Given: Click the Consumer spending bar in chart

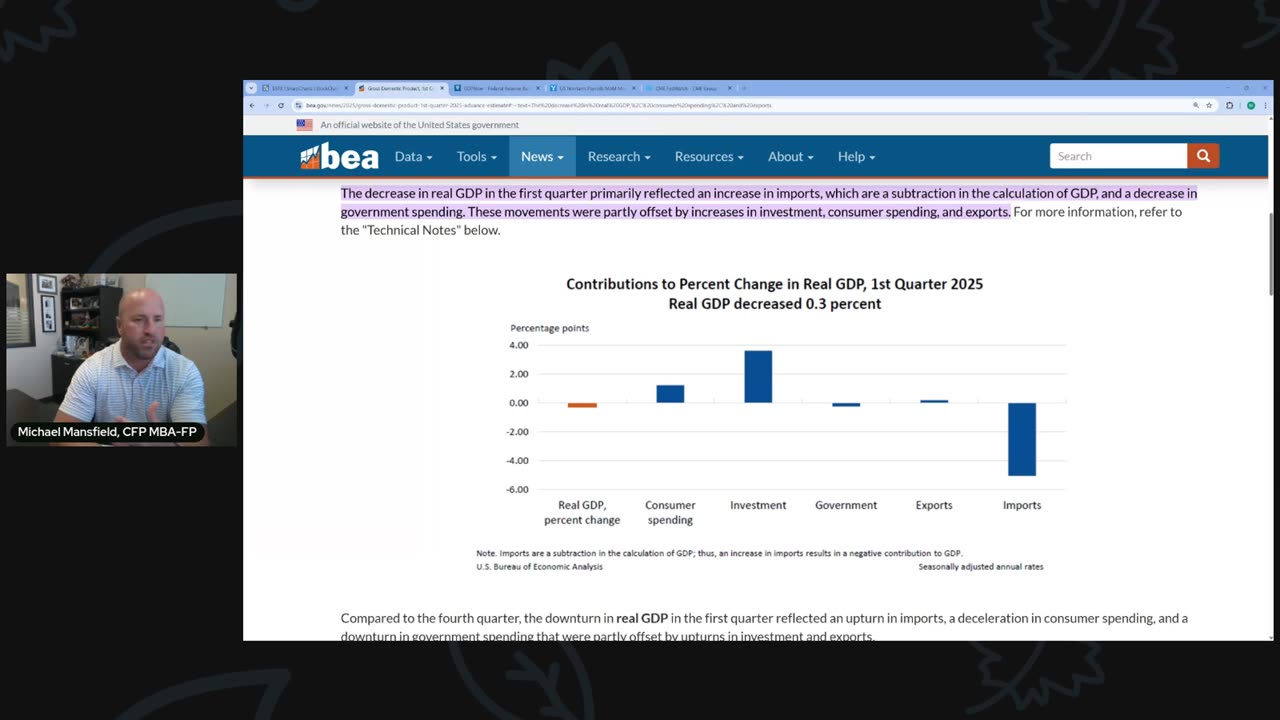Looking at the screenshot, I should pyautogui.click(x=670, y=394).
